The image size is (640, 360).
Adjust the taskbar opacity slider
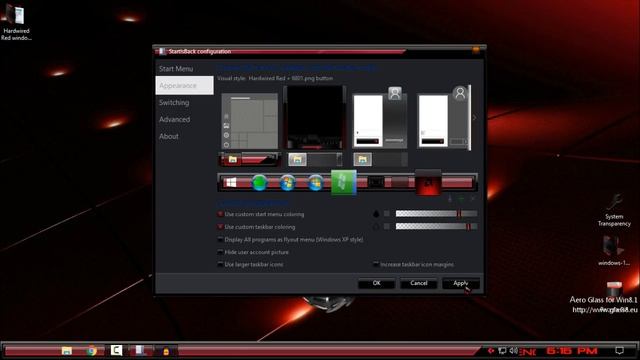coord(436,227)
